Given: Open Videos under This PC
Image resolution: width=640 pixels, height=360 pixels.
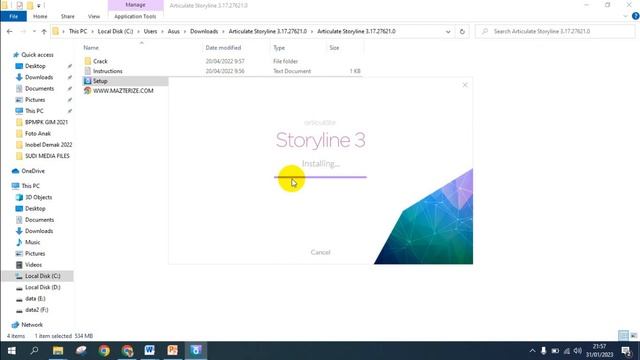Looking at the screenshot, I should (33, 265).
